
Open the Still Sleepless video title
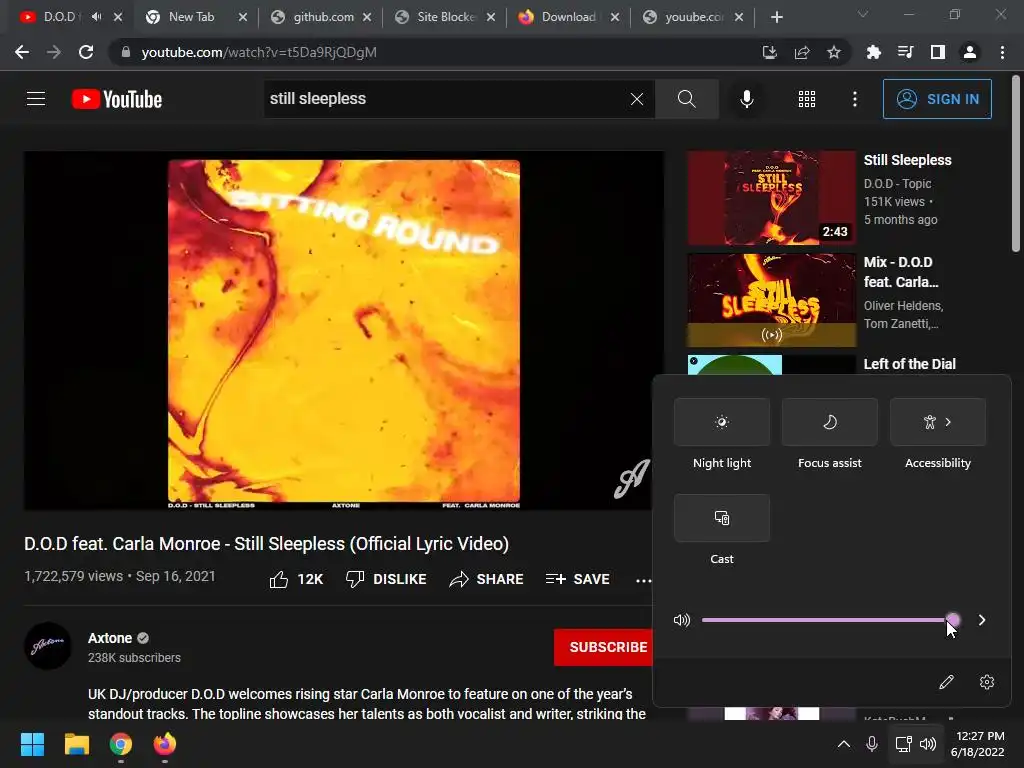[907, 160]
